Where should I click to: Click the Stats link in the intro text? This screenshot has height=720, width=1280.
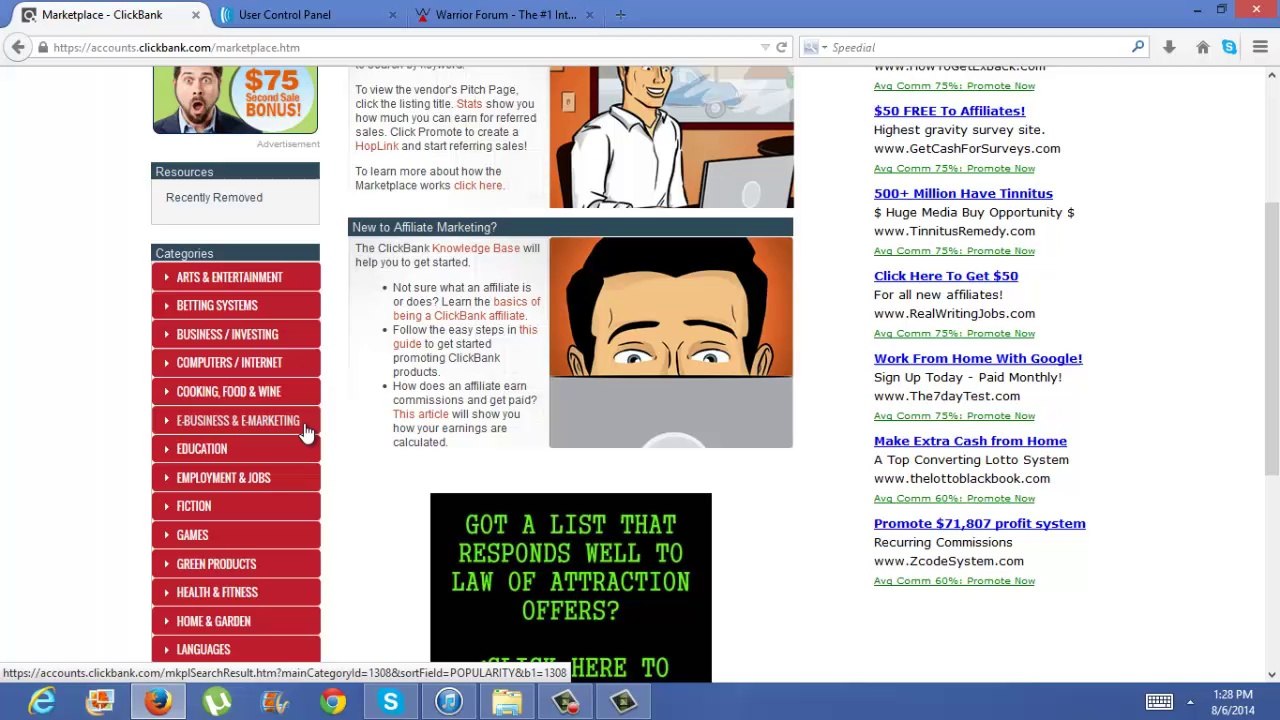469,104
